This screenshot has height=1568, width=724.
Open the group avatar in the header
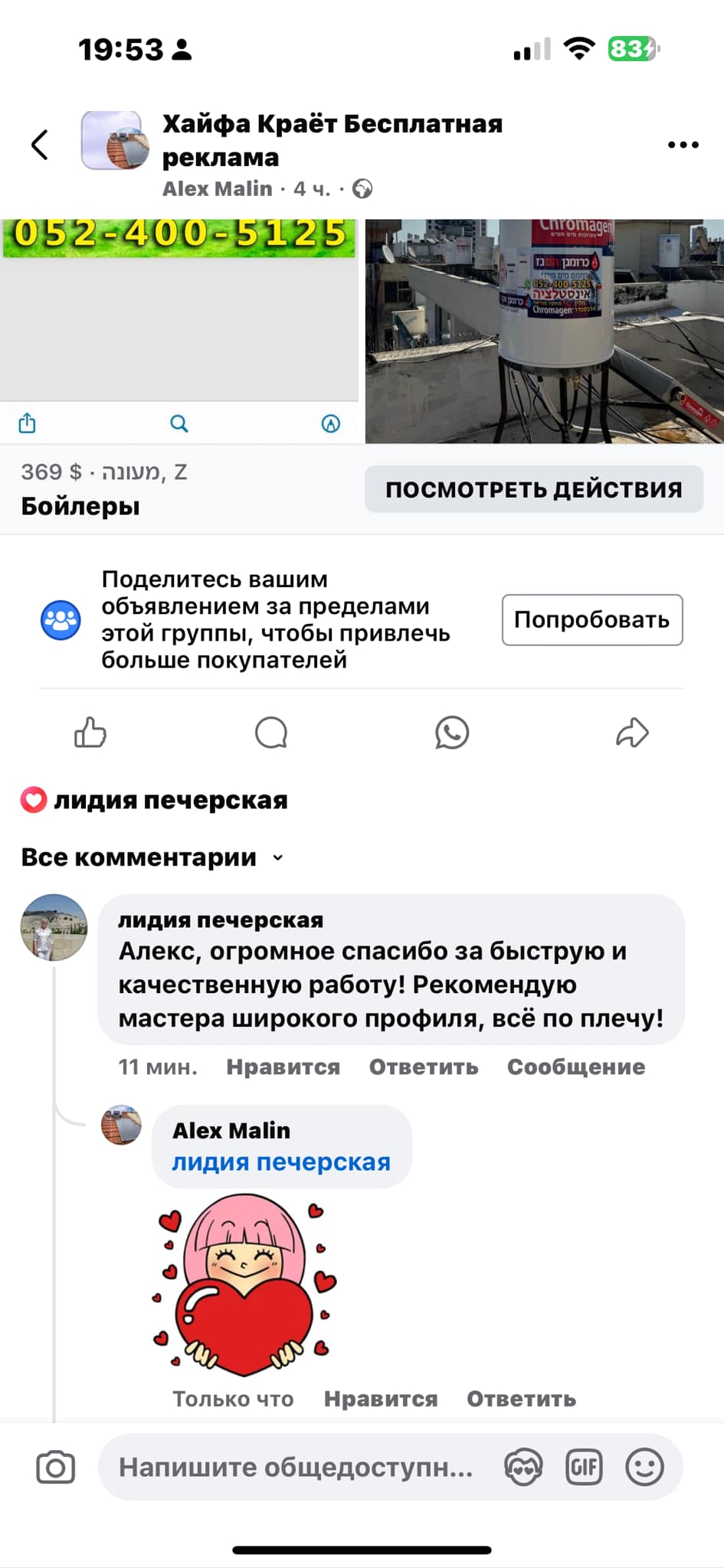pos(115,141)
